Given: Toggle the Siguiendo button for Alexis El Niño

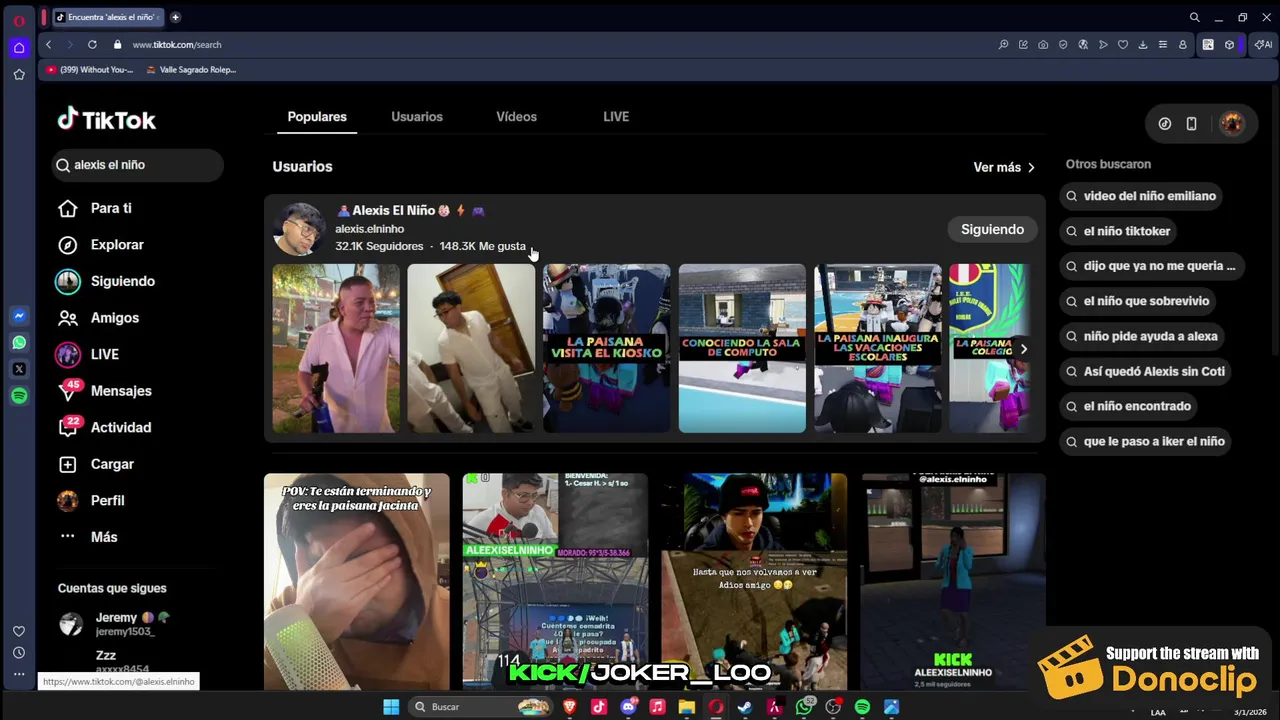Looking at the screenshot, I should pyautogui.click(x=992, y=229).
